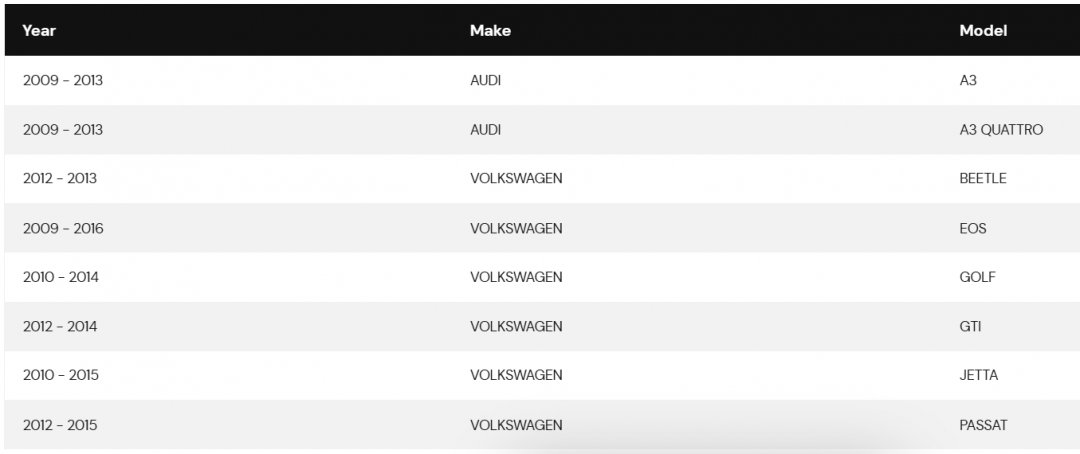Click the GTI model cell
The height and width of the screenshot is (454, 1080).
point(970,327)
